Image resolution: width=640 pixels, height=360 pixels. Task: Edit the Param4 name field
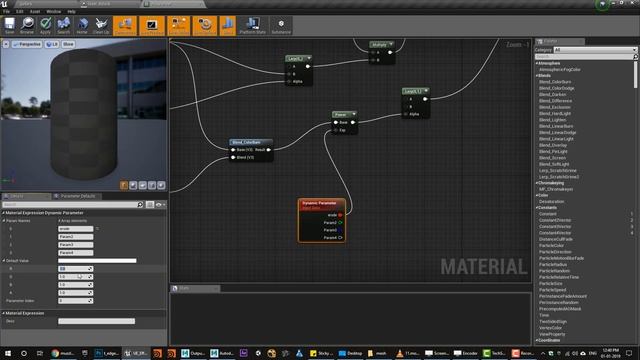coord(76,253)
